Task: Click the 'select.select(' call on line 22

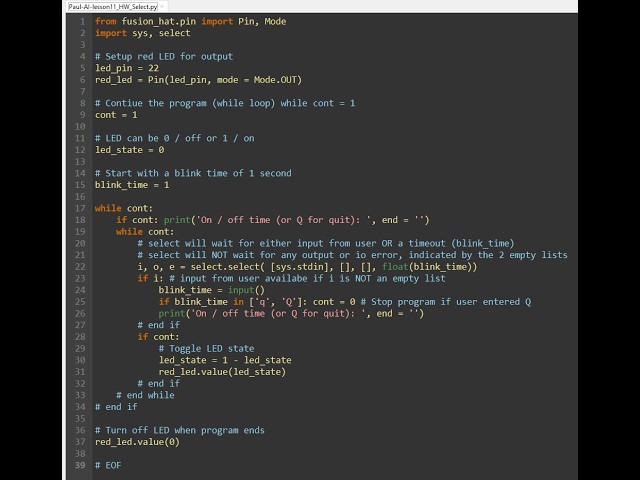Action: [228, 267]
